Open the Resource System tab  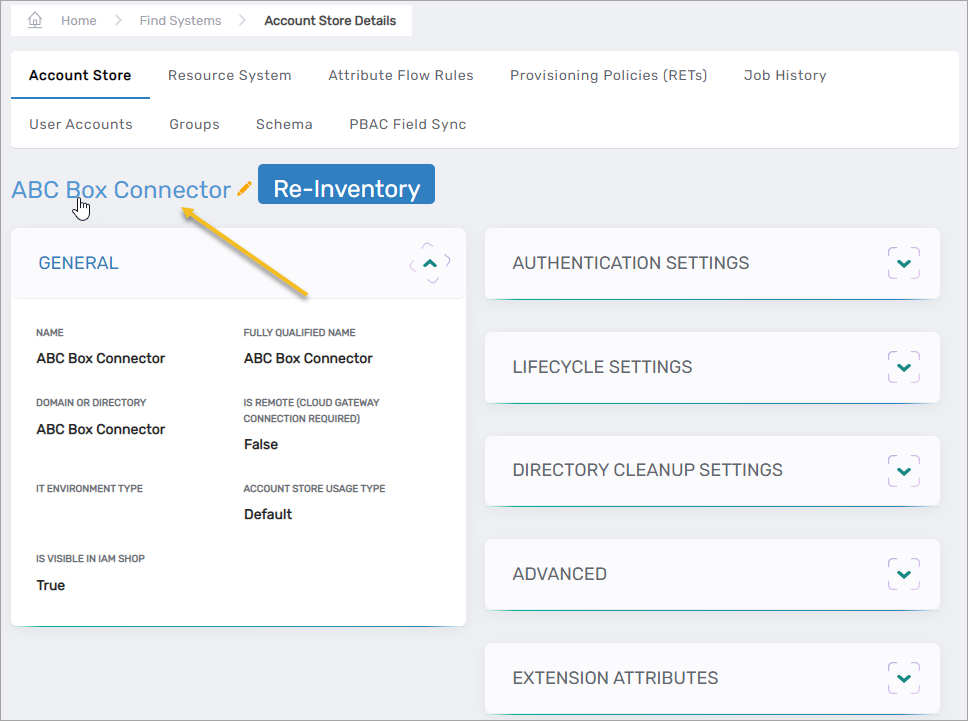click(229, 75)
